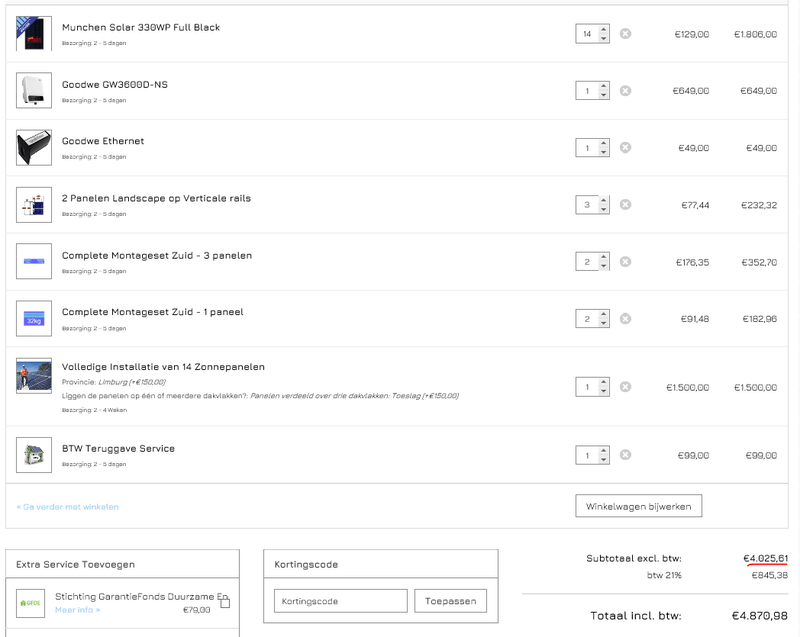Screen dimensions: 800x637
Task: Increase quantity of 2 Panelen Landscape rails
Action: click(x=603, y=200)
